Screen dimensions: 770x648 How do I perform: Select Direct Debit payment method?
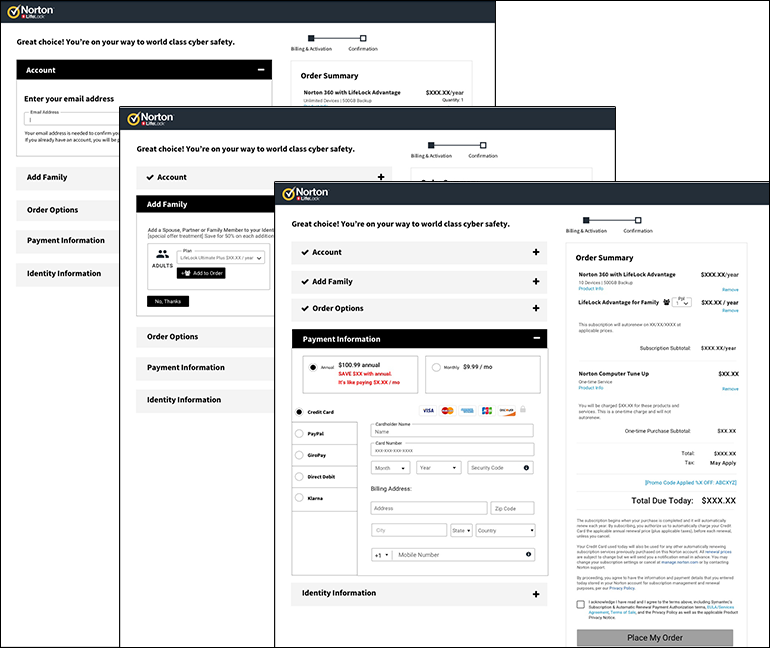[299, 477]
